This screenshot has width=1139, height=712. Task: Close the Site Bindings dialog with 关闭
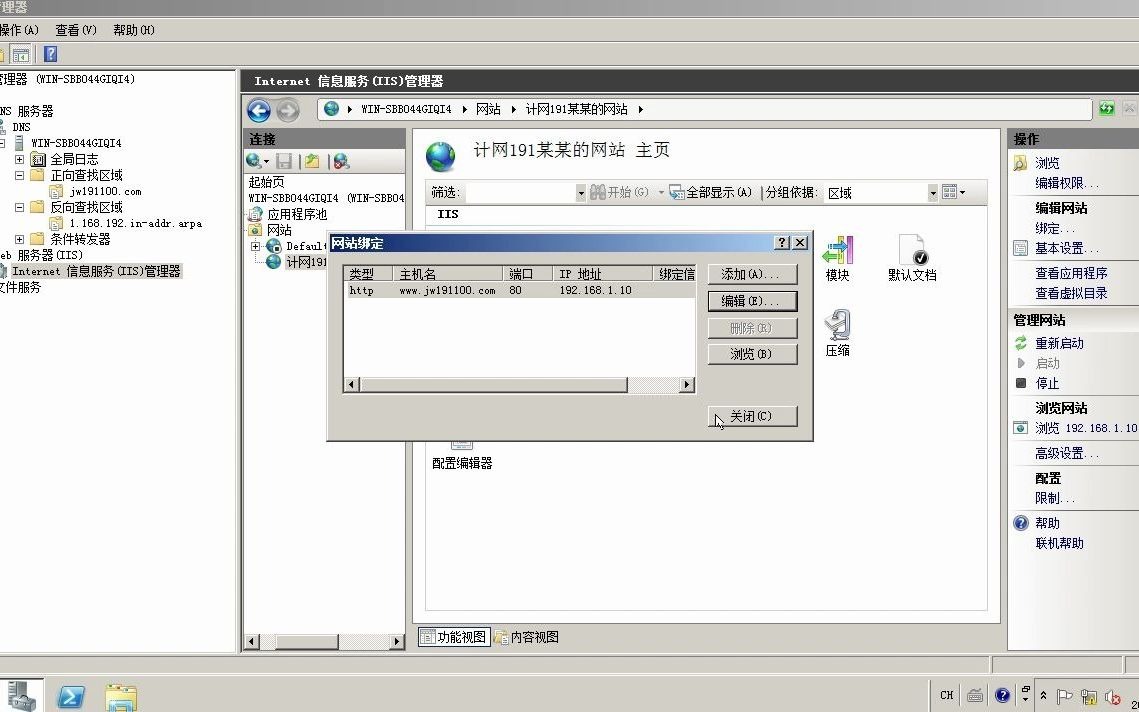pos(753,416)
